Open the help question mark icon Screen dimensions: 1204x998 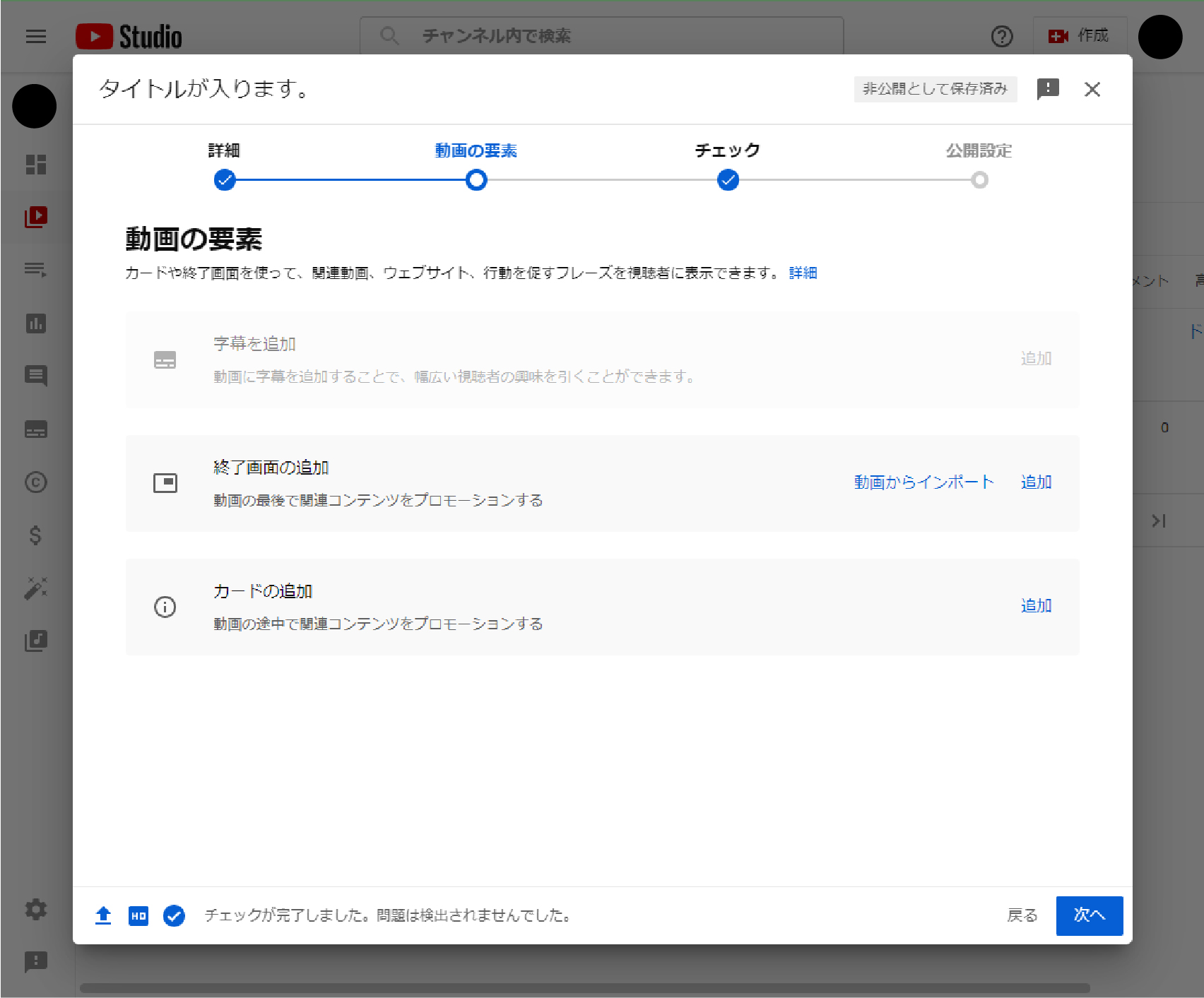click(1001, 36)
